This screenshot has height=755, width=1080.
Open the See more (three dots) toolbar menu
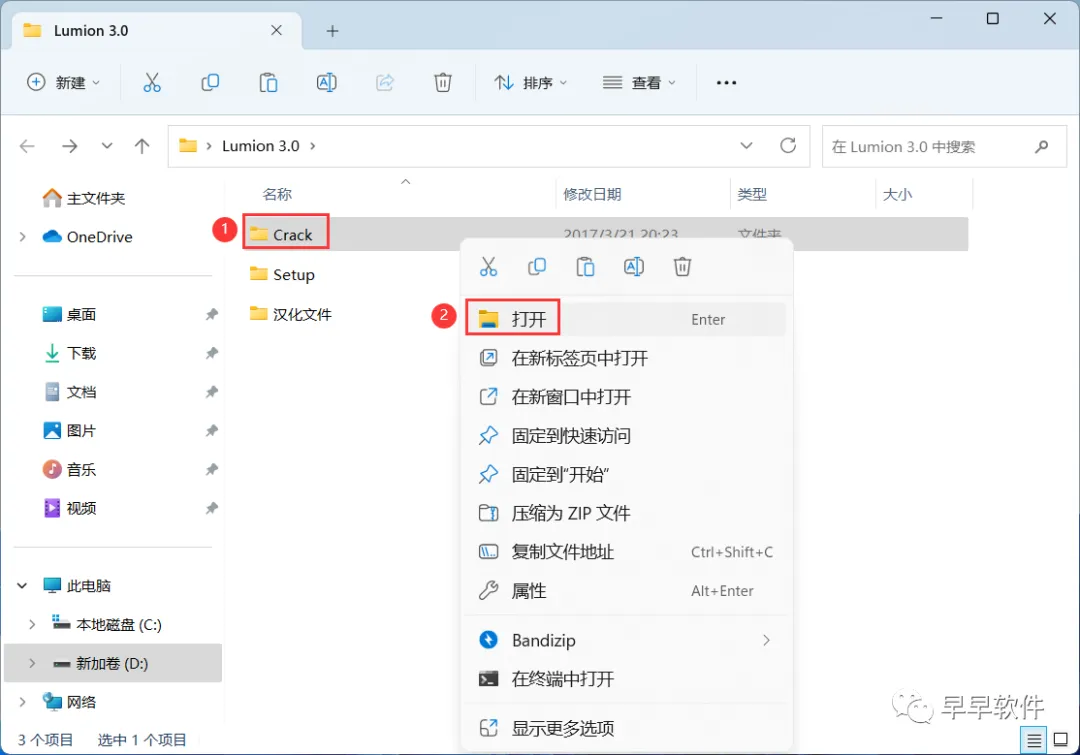[x=726, y=83]
